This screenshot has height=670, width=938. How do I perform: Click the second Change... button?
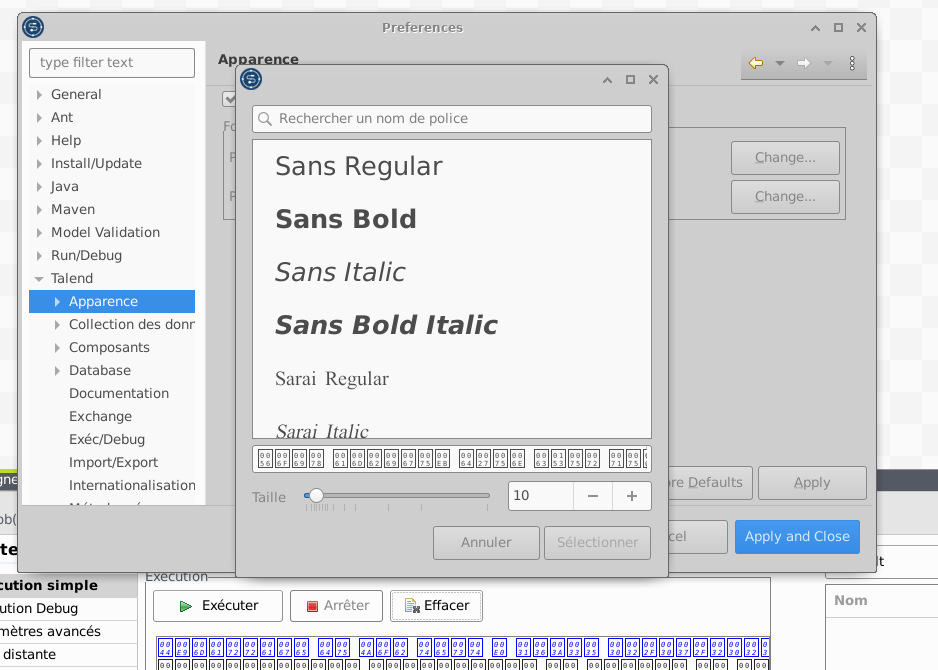(785, 197)
